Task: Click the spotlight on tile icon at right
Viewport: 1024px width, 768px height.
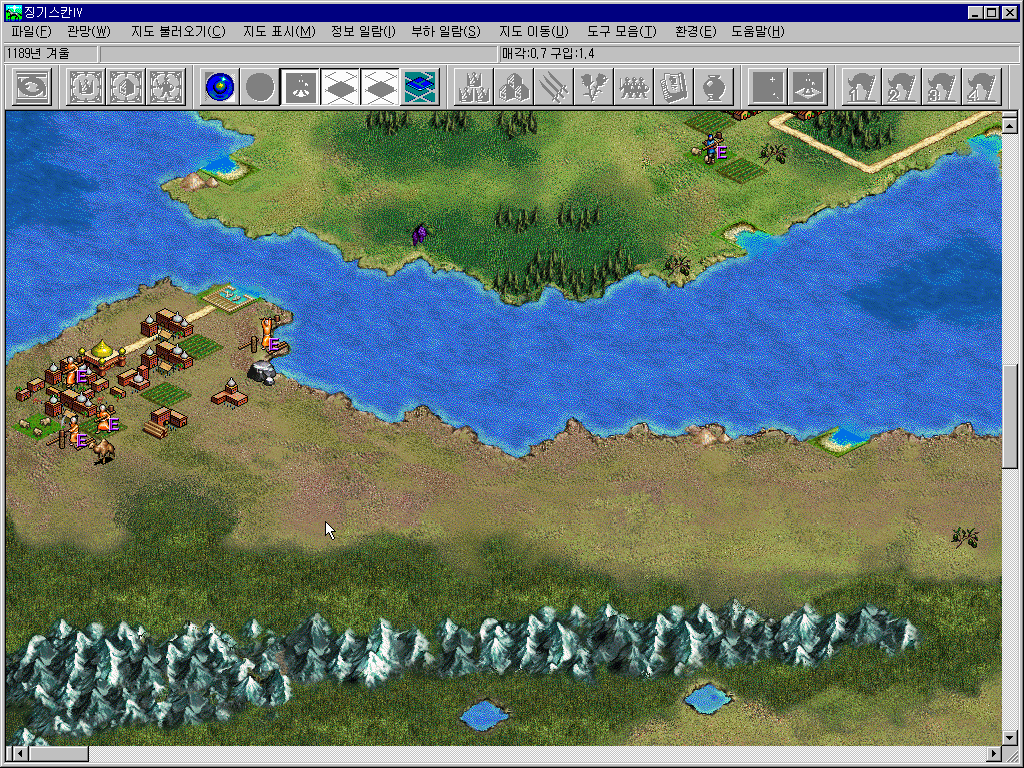Action: pos(808,86)
